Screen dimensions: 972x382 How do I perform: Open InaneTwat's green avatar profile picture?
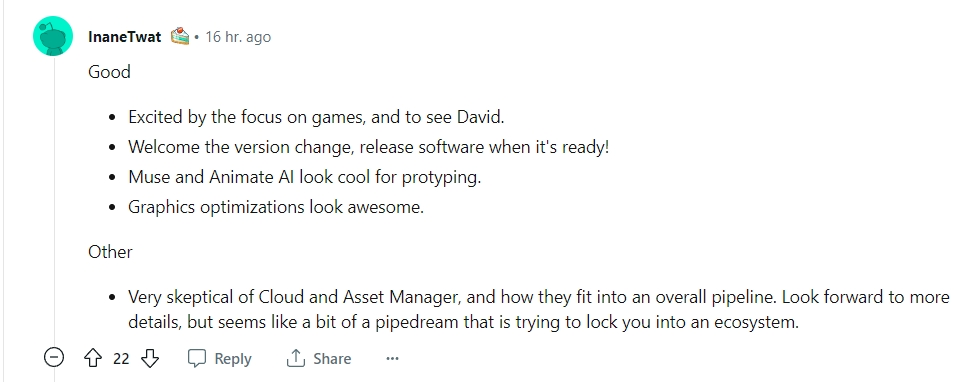point(53,36)
